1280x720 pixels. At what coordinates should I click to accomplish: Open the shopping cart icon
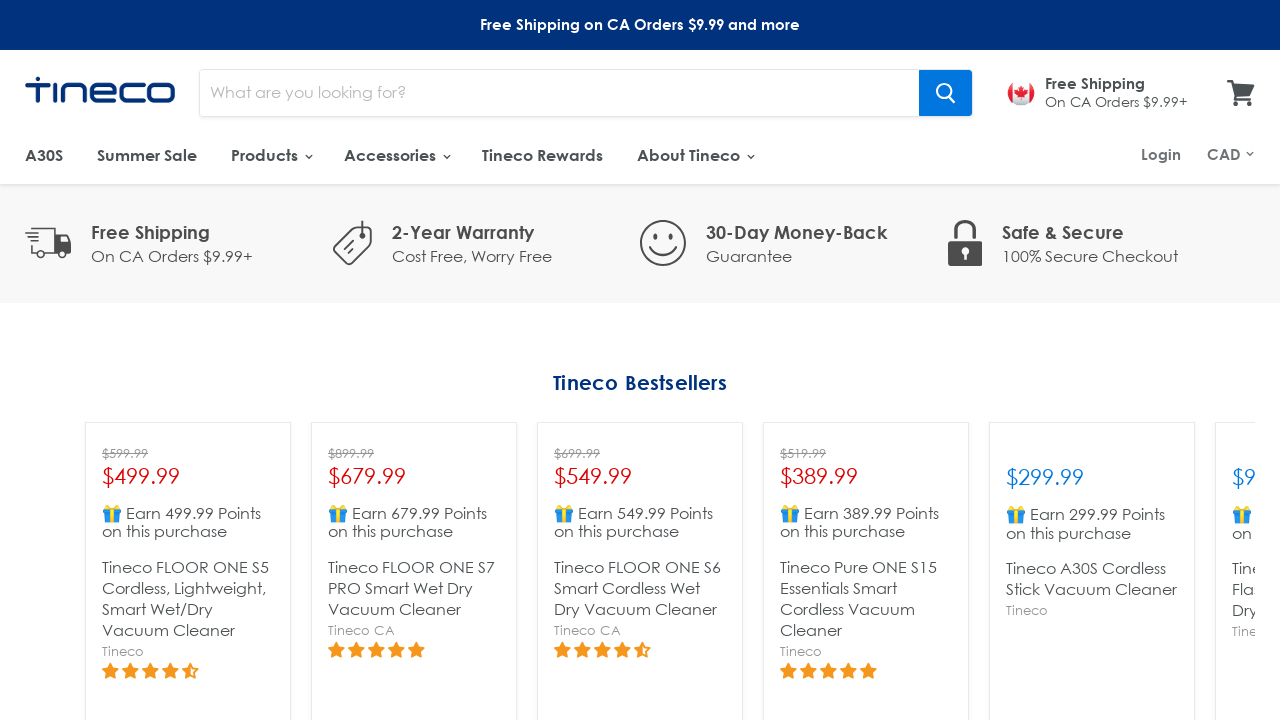point(1241,93)
